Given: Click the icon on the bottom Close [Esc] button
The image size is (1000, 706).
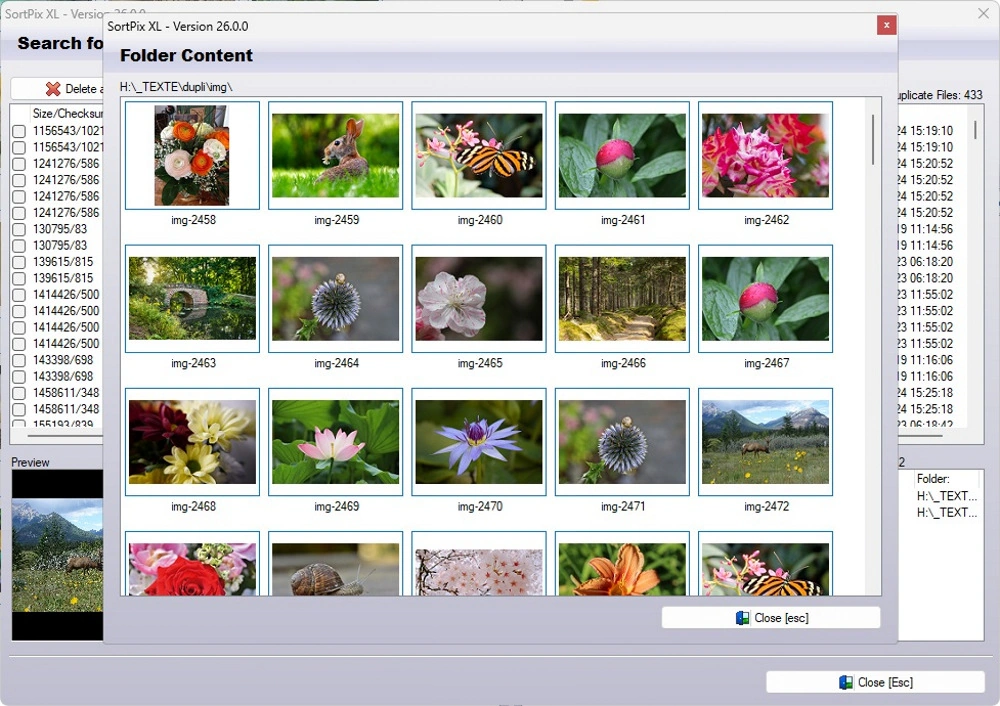Looking at the screenshot, I should (x=843, y=682).
